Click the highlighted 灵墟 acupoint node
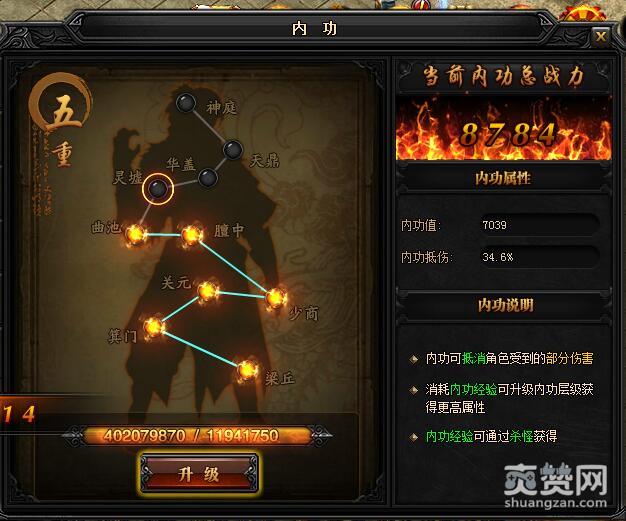 [x=158, y=188]
